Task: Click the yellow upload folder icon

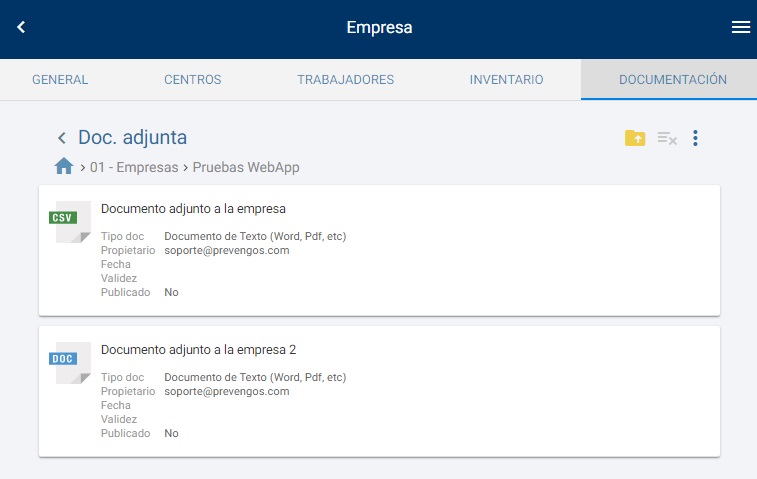Action: (x=635, y=138)
